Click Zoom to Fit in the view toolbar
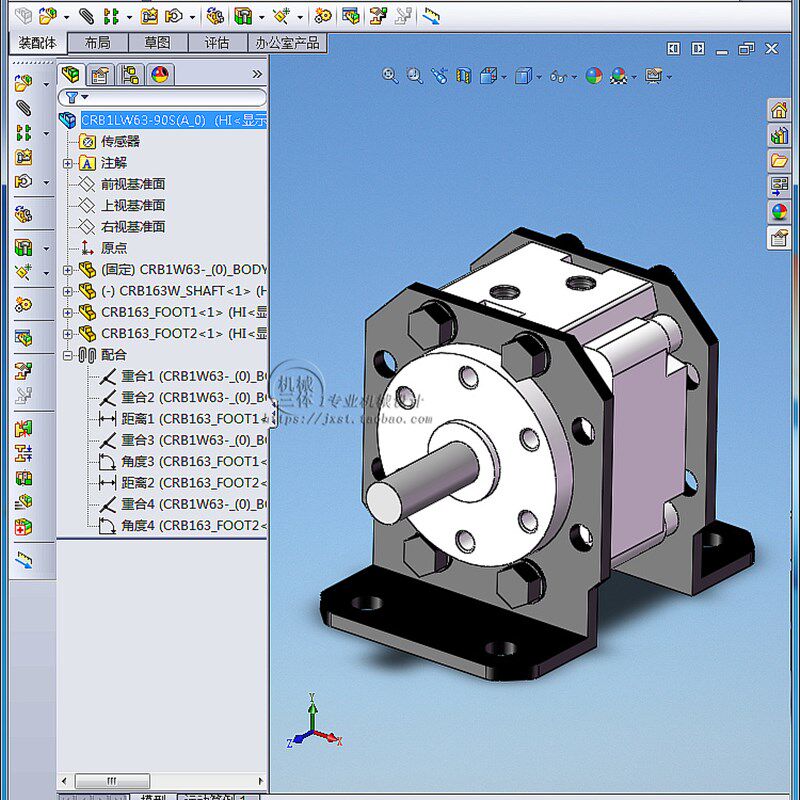This screenshot has width=800, height=800. click(x=390, y=77)
